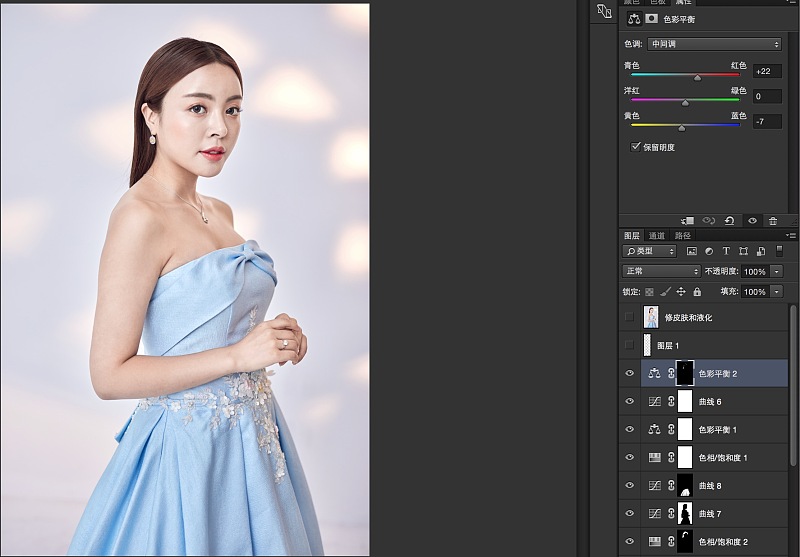Click the clip-to-layer icon in Properties footer
Screen dimensions: 800x557
point(687,221)
